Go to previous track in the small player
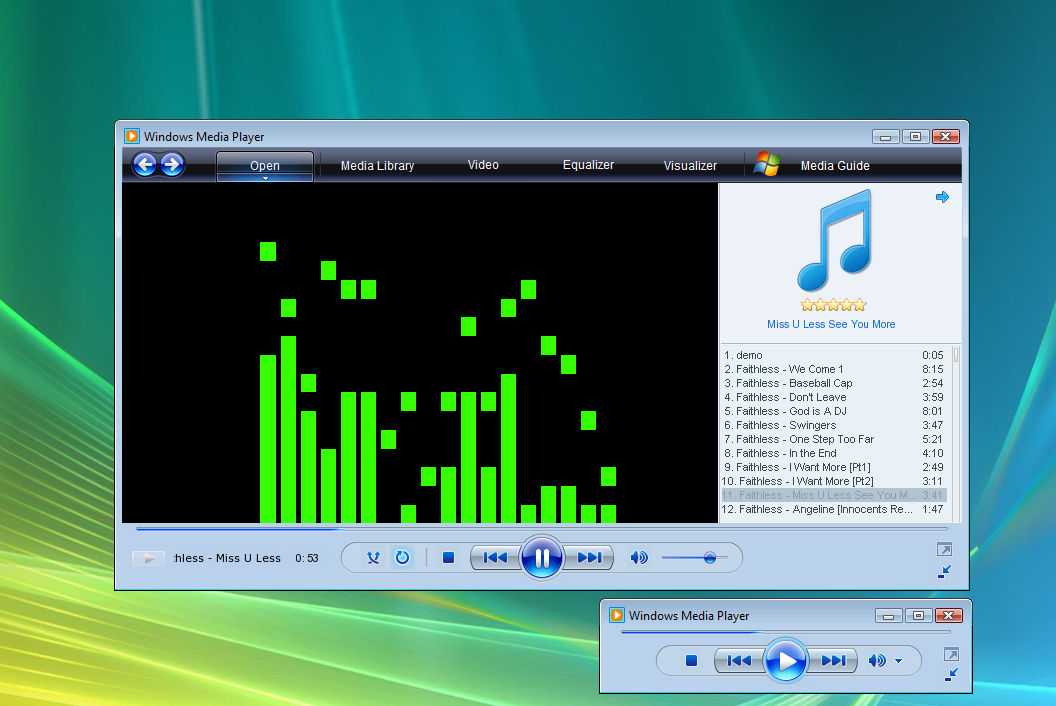This screenshot has height=706, width=1056. point(739,661)
